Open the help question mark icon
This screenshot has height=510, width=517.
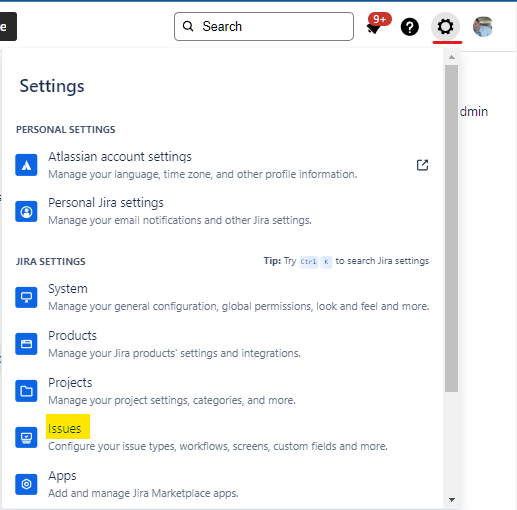click(x=410, y=27)
